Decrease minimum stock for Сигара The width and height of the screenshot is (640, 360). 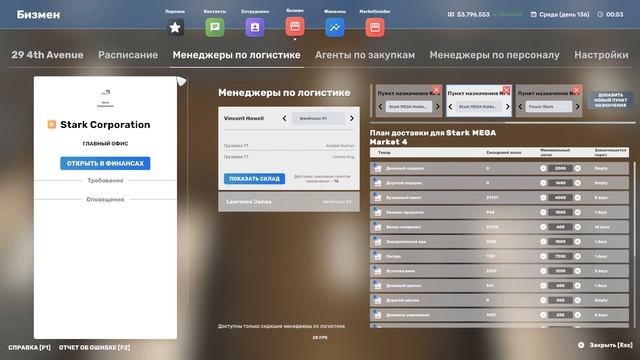[x=543, y=256]
